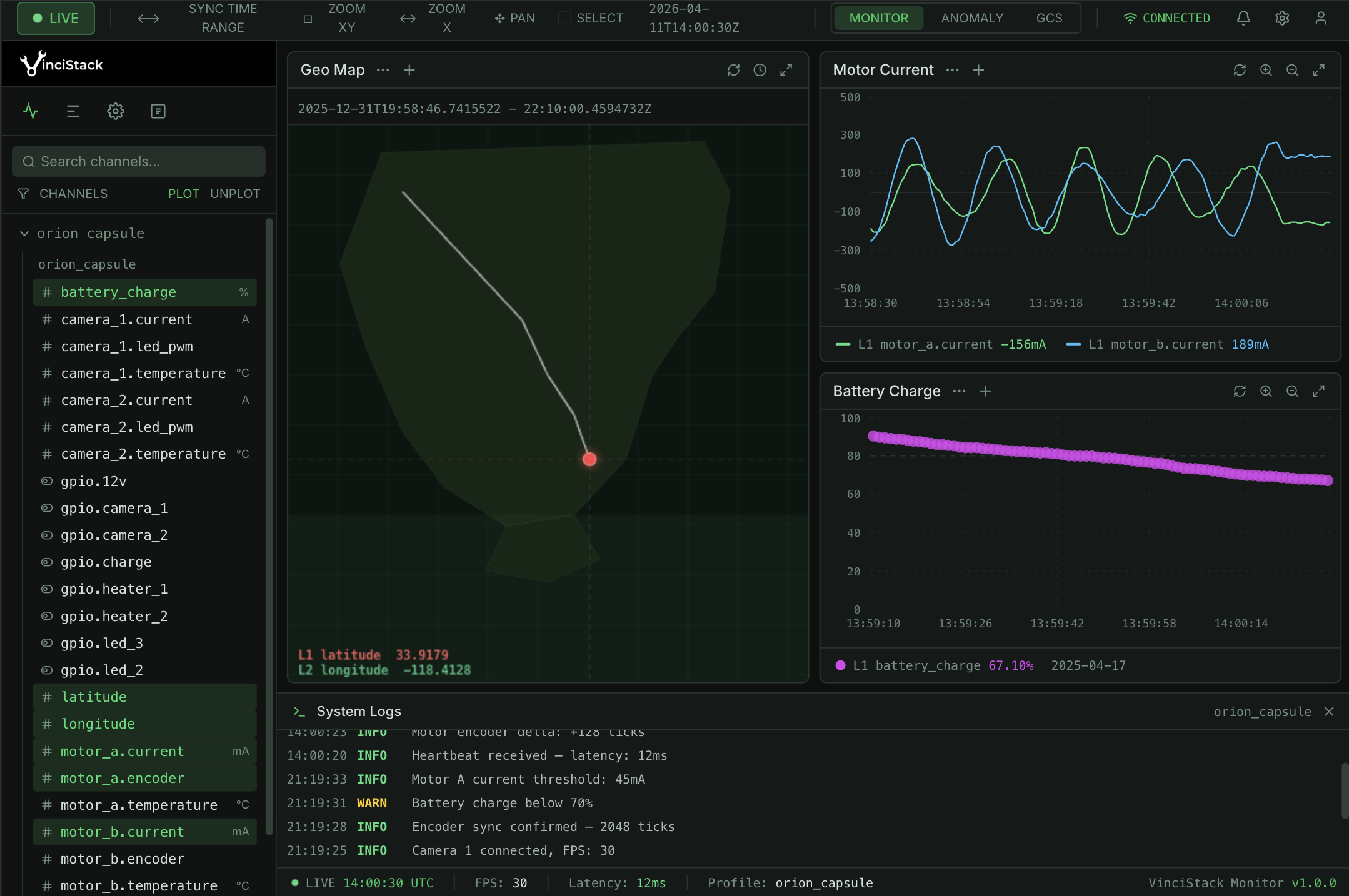Expand Geo Map to fullscreen

[x=786, y=70]
